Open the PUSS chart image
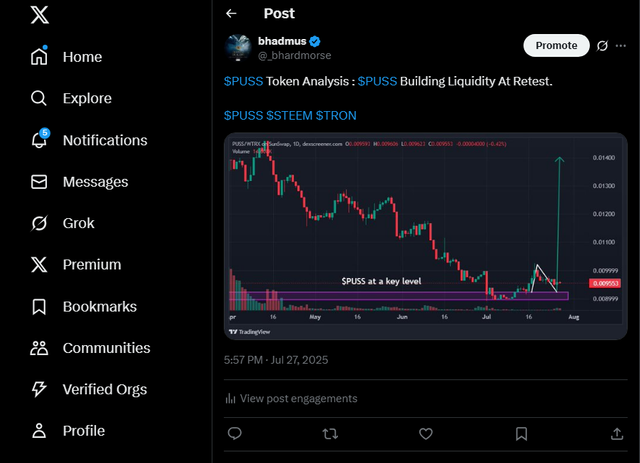Image resolution: width=640 pixels, height=463 pixels. (425, 236)
